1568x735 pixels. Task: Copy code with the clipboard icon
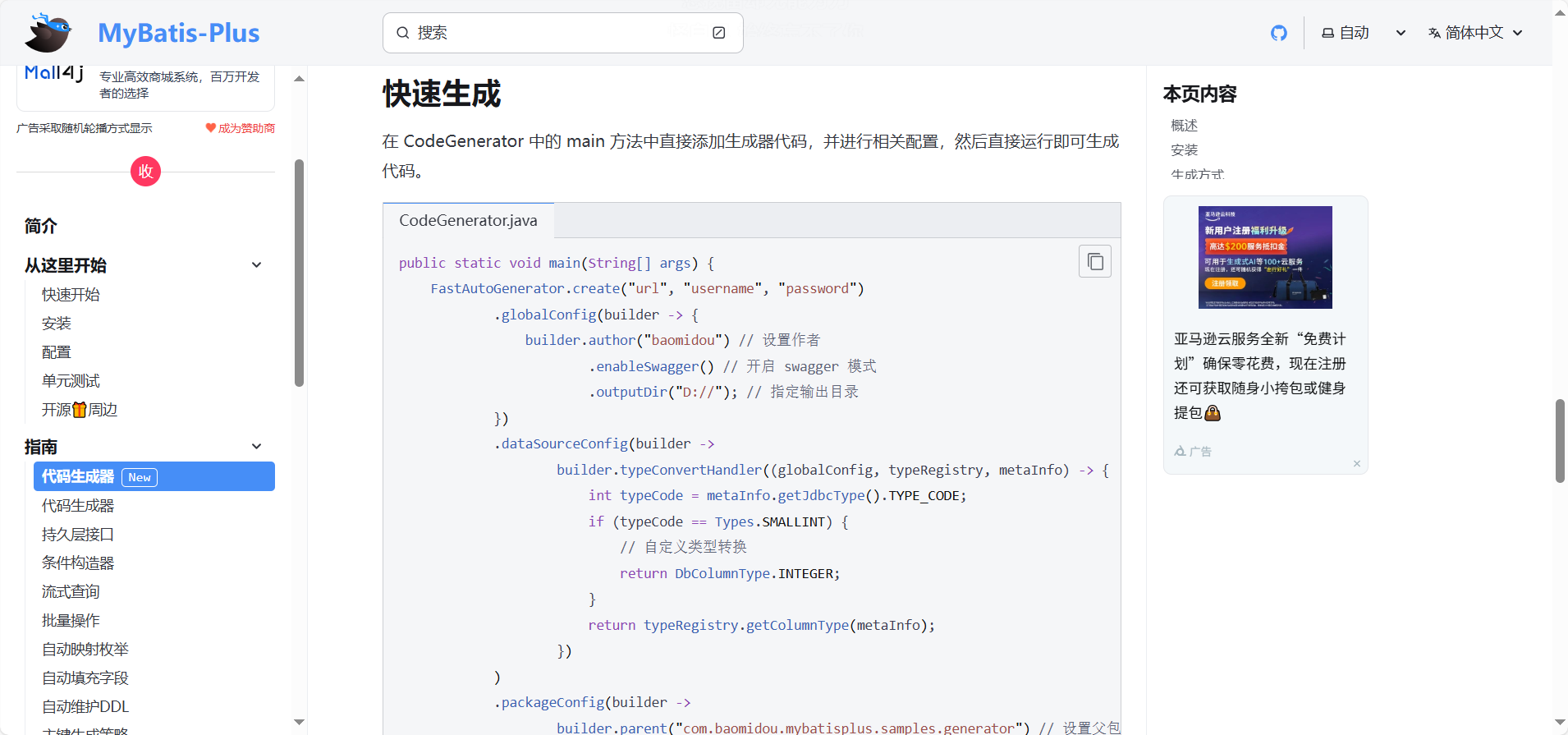[1095, 261]
